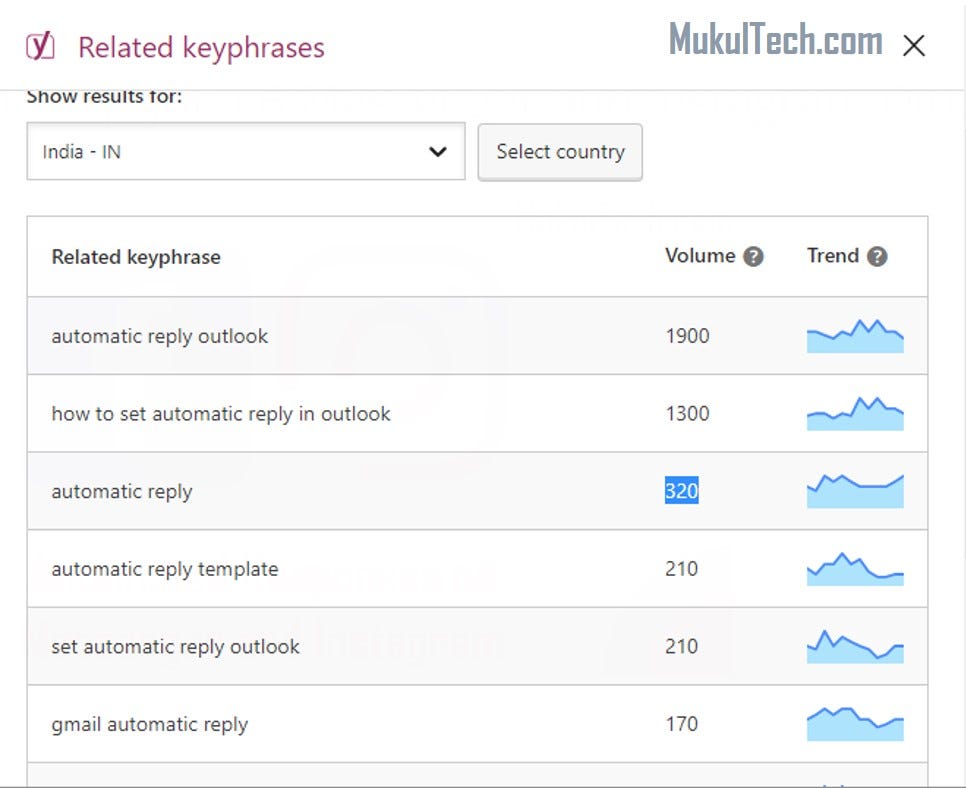View trend chart in the 320 volume row
Viewport: 966px width, 788px height.
(x=855, y=491)
